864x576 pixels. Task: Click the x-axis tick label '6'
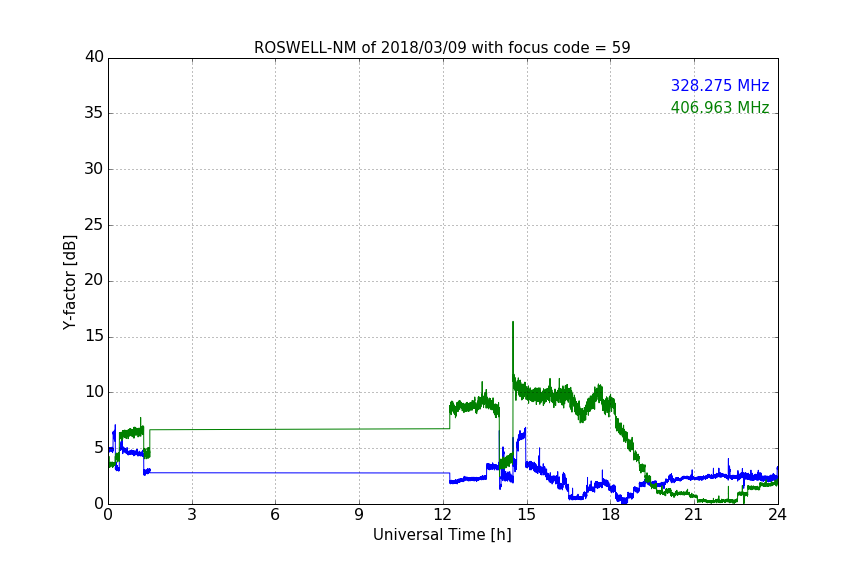[276, 515]
